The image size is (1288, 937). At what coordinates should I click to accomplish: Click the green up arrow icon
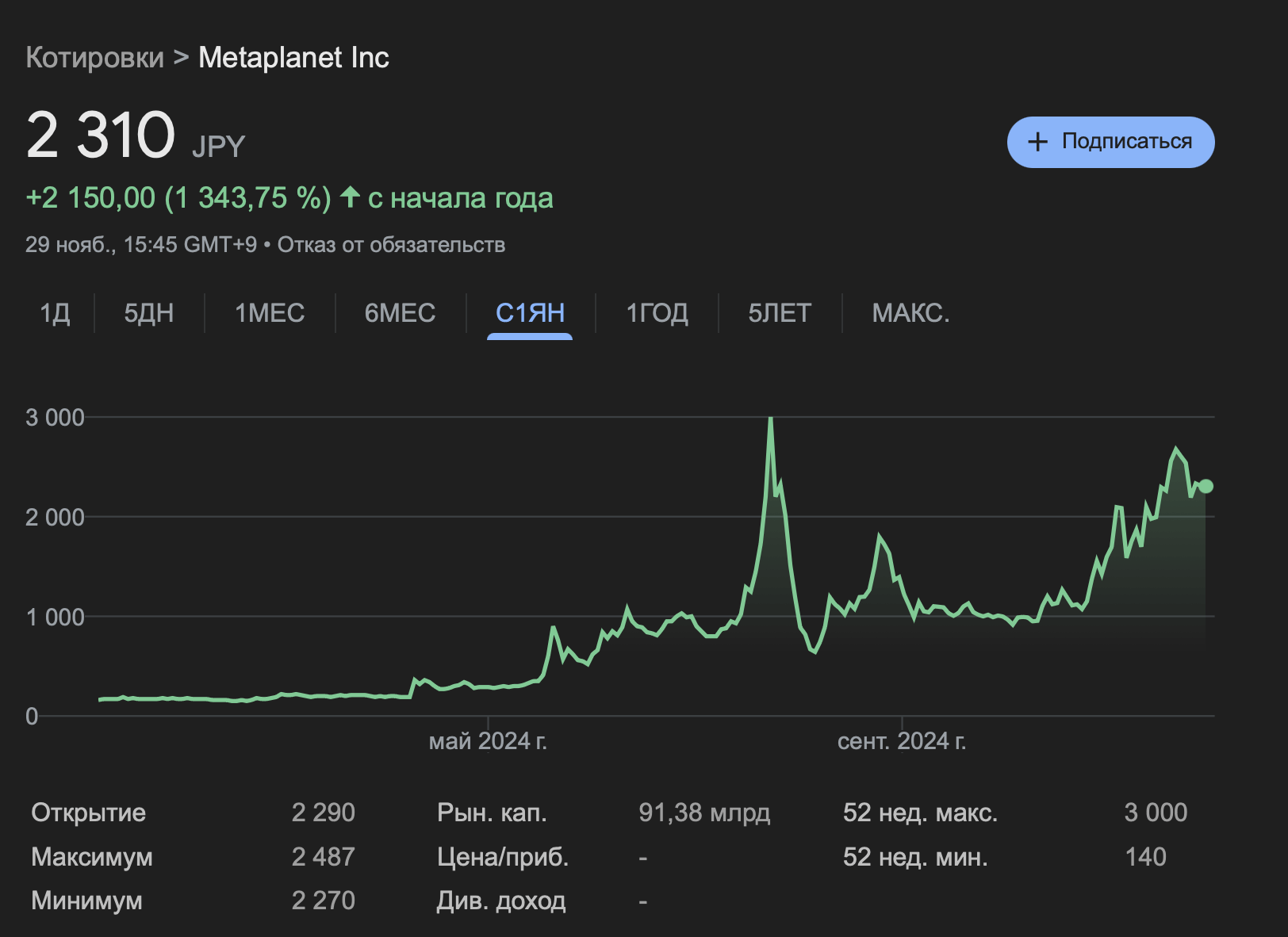coord(350,197)
